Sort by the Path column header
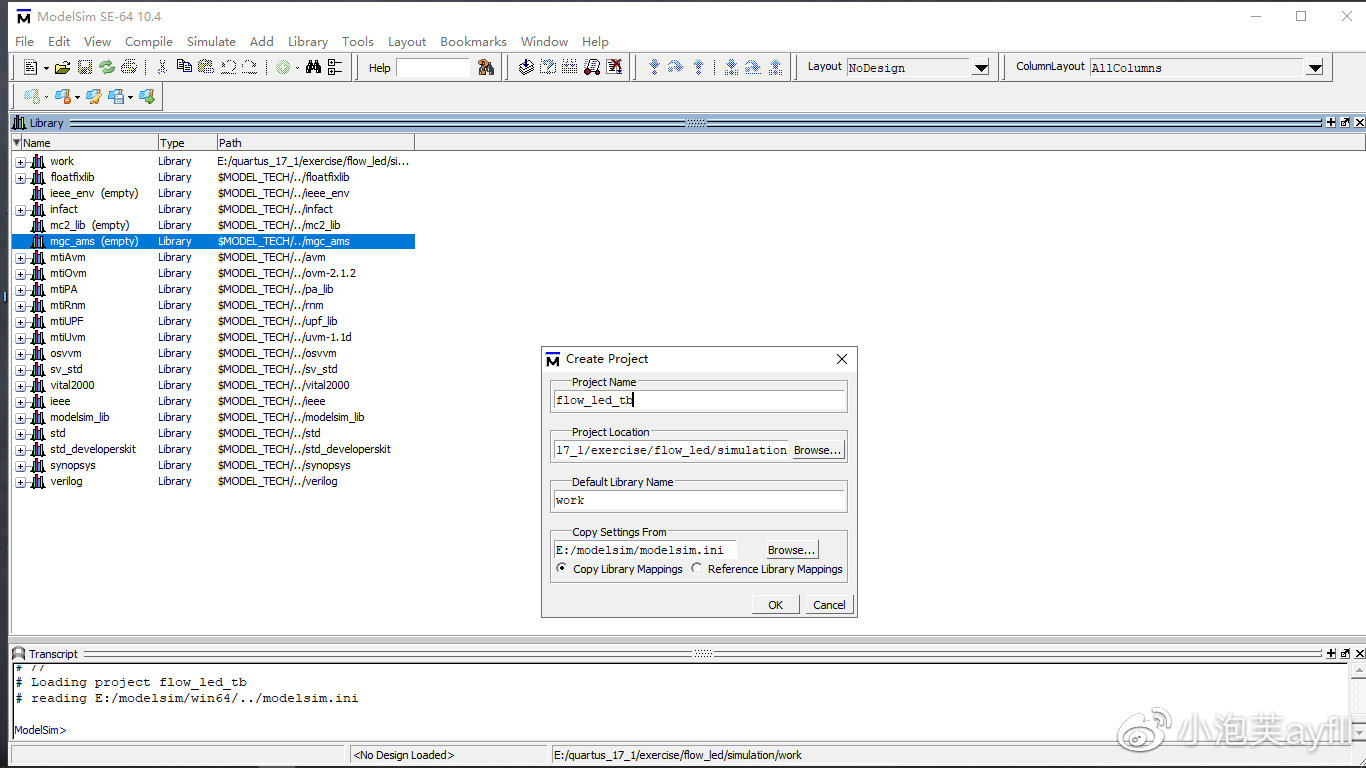1366x768 pixels. click(315, 143)
